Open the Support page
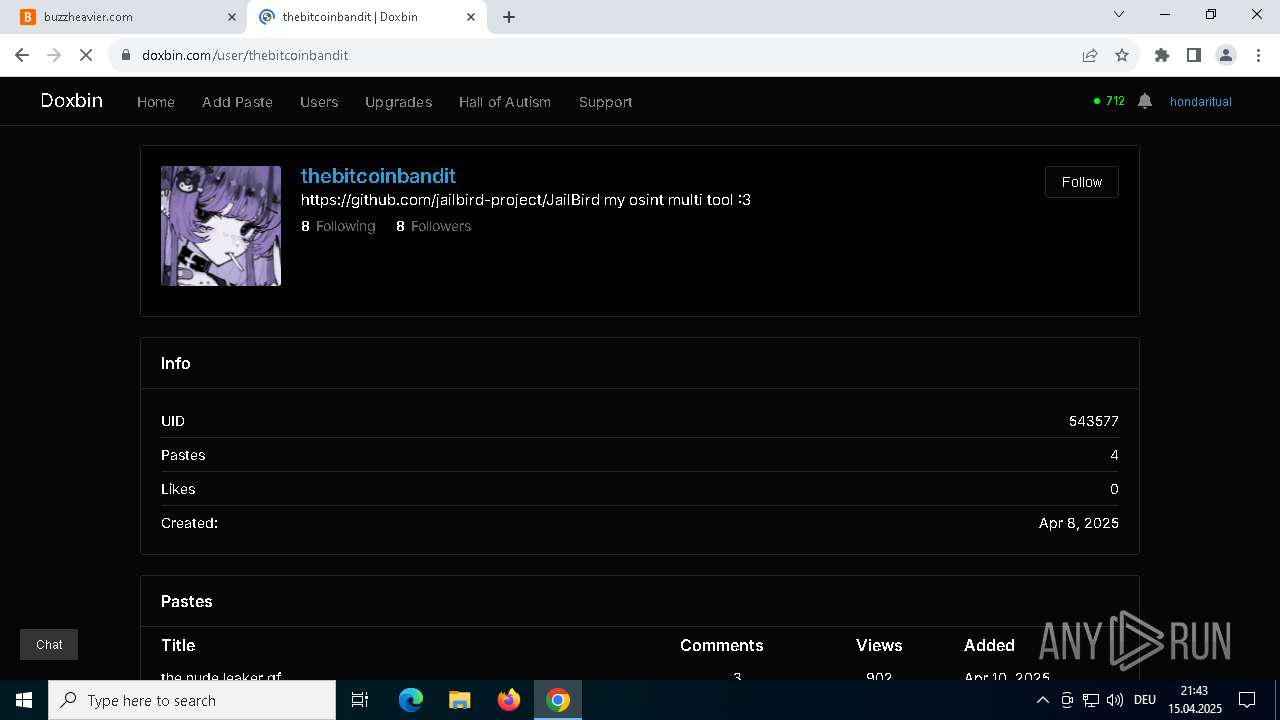1280x720 pixels. [x=605, y=102]
